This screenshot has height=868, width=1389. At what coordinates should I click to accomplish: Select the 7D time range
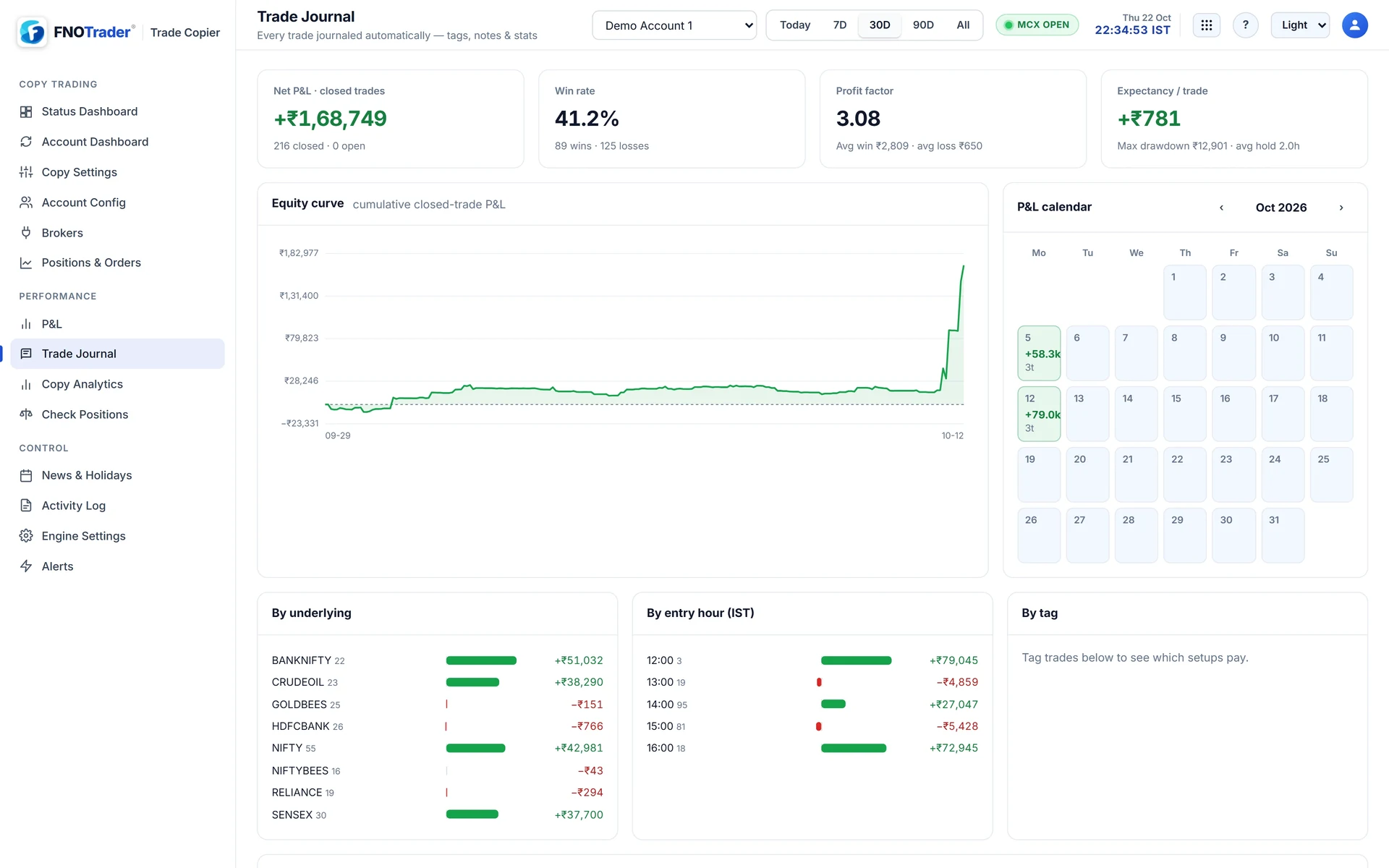[839, 25]
